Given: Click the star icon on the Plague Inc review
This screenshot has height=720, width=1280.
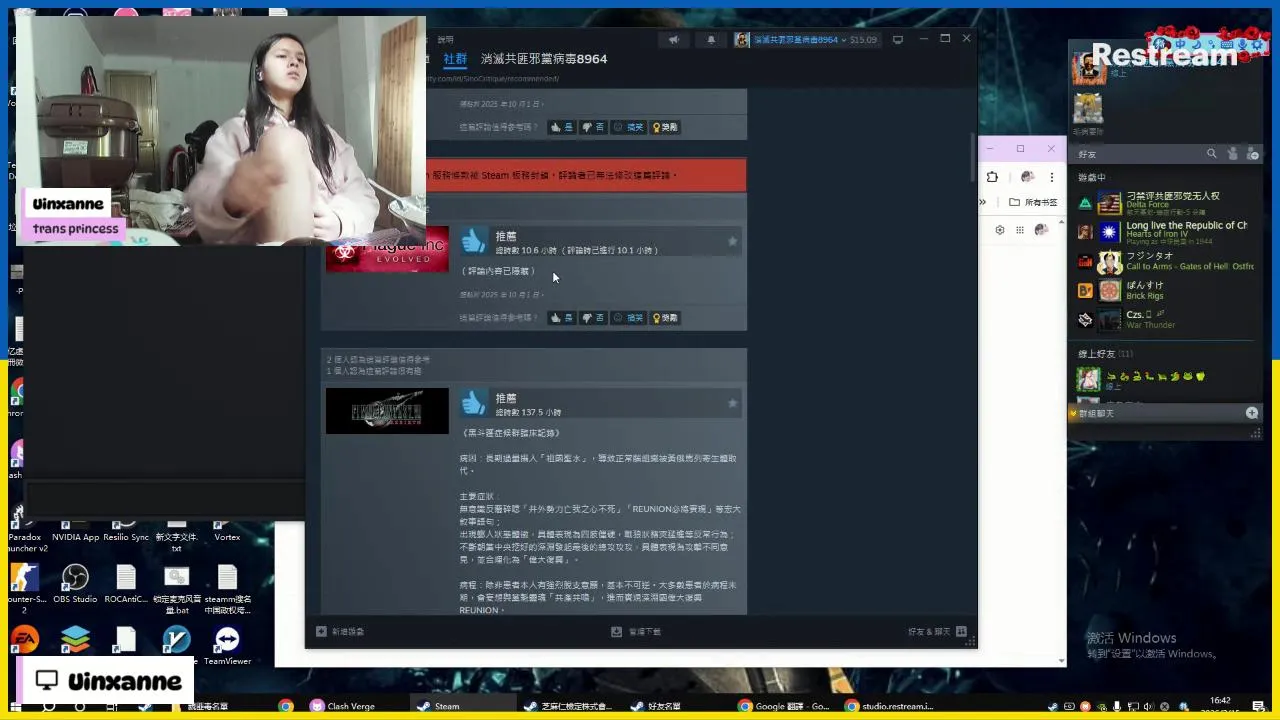Looking at the screenshot, I should click(x=732, y=241).
